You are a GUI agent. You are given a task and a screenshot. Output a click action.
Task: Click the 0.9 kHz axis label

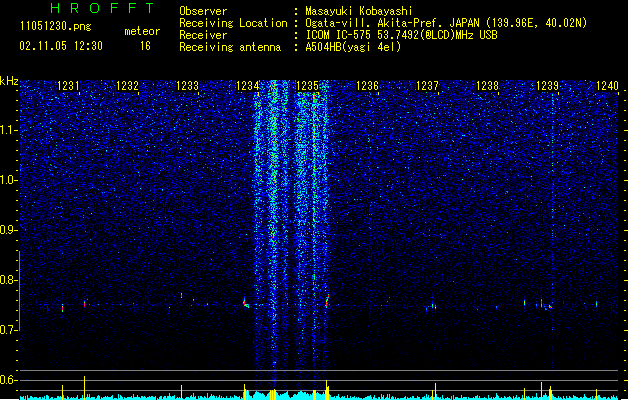click(8, 229)
